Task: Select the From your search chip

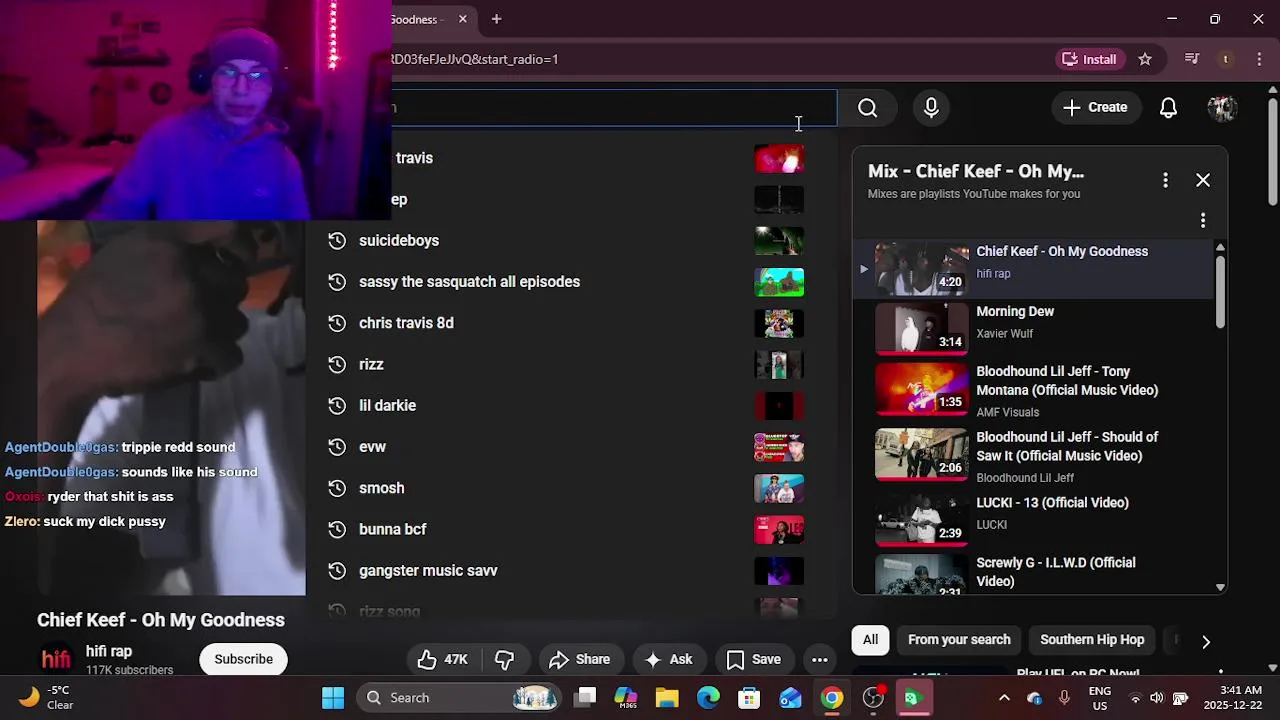Action: pyautogui.click(x=959, y=640)
